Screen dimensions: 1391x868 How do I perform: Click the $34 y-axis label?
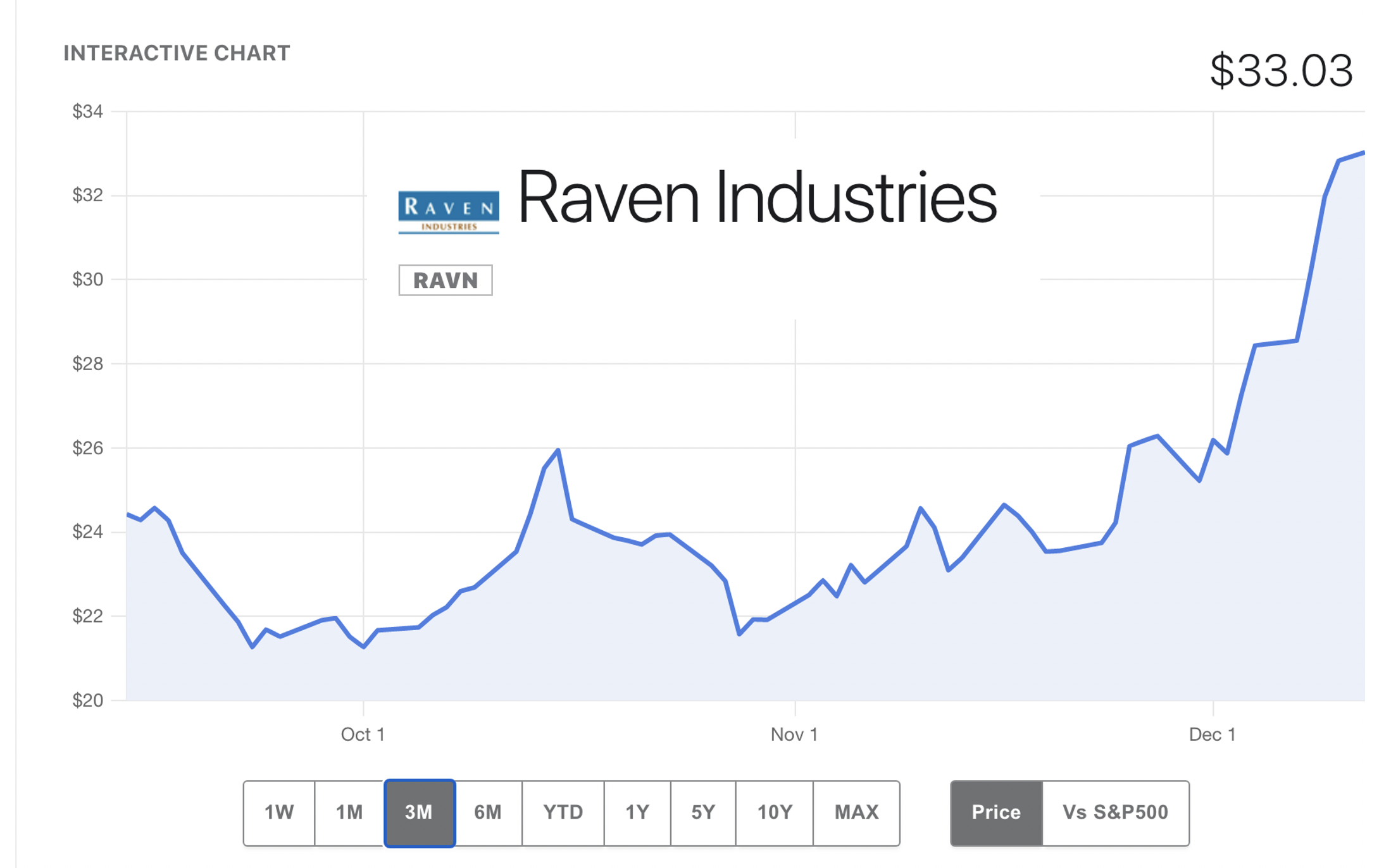pyautogui.click(x=87, y=112)
